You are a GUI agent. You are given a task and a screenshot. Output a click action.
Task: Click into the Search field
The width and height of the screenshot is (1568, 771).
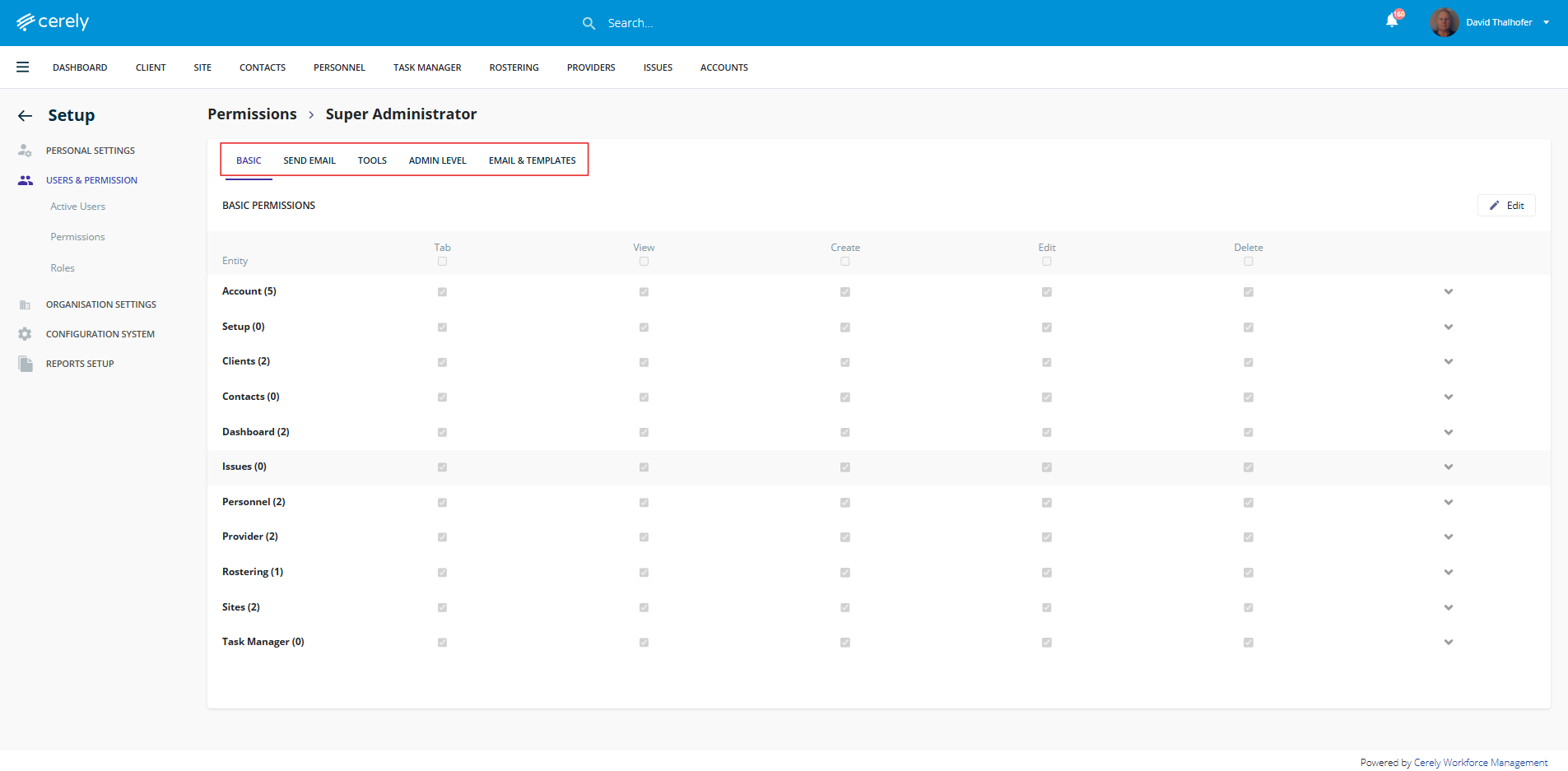[x=700, y=23]
